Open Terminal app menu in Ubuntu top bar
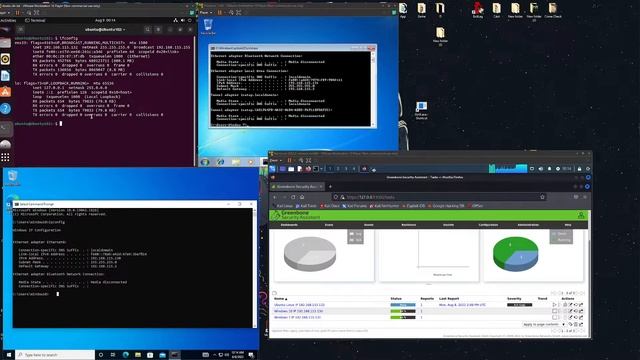This screenshot has height=360, width=640. [35, 20]
